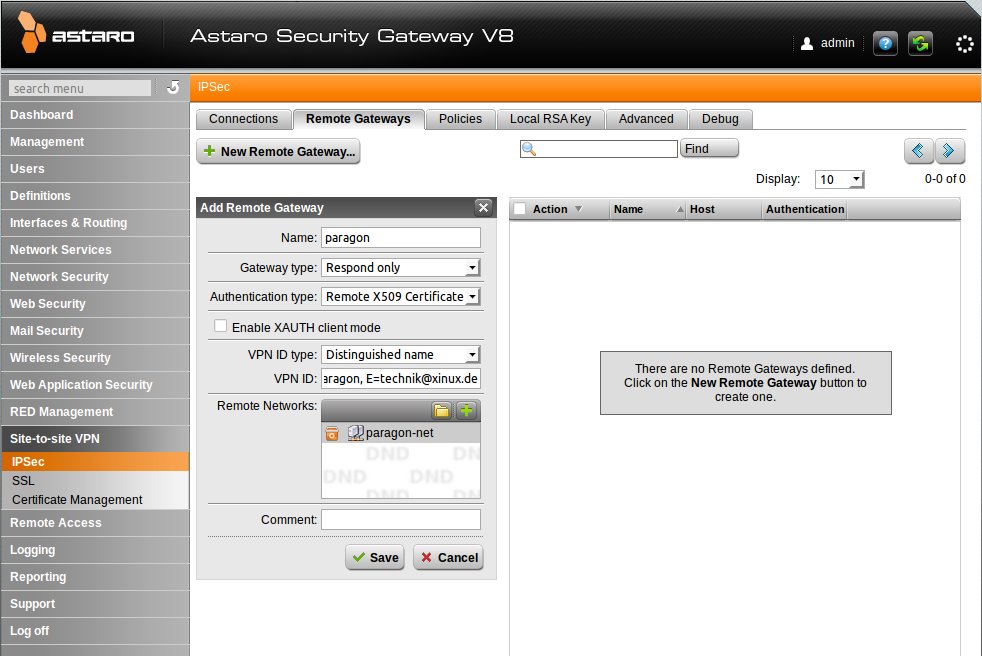
Task: Tick the select-all checkbox in table header
Action: (x=520, y=209)
